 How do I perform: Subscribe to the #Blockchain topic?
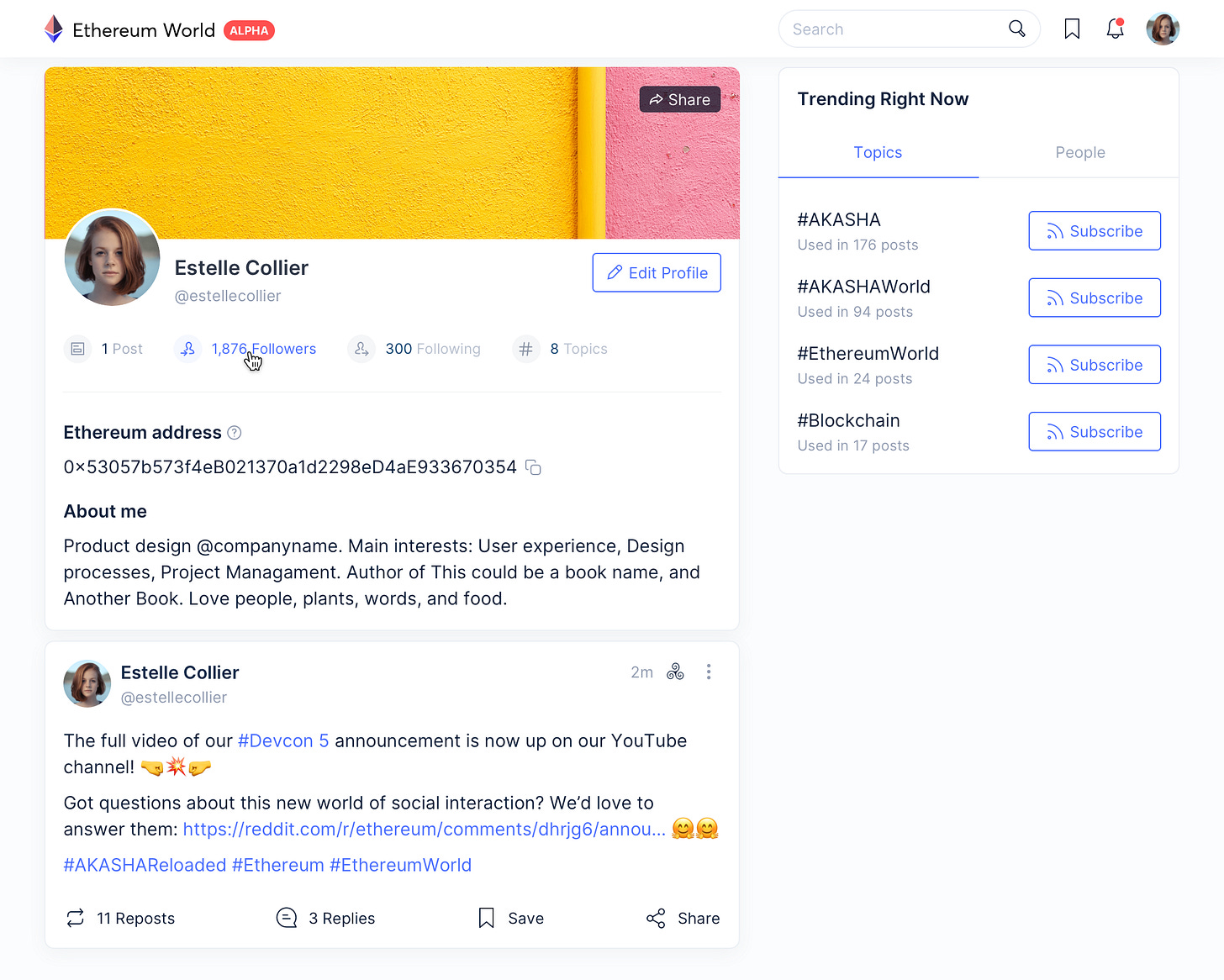pyautogui.click(x=1095, y=432)
